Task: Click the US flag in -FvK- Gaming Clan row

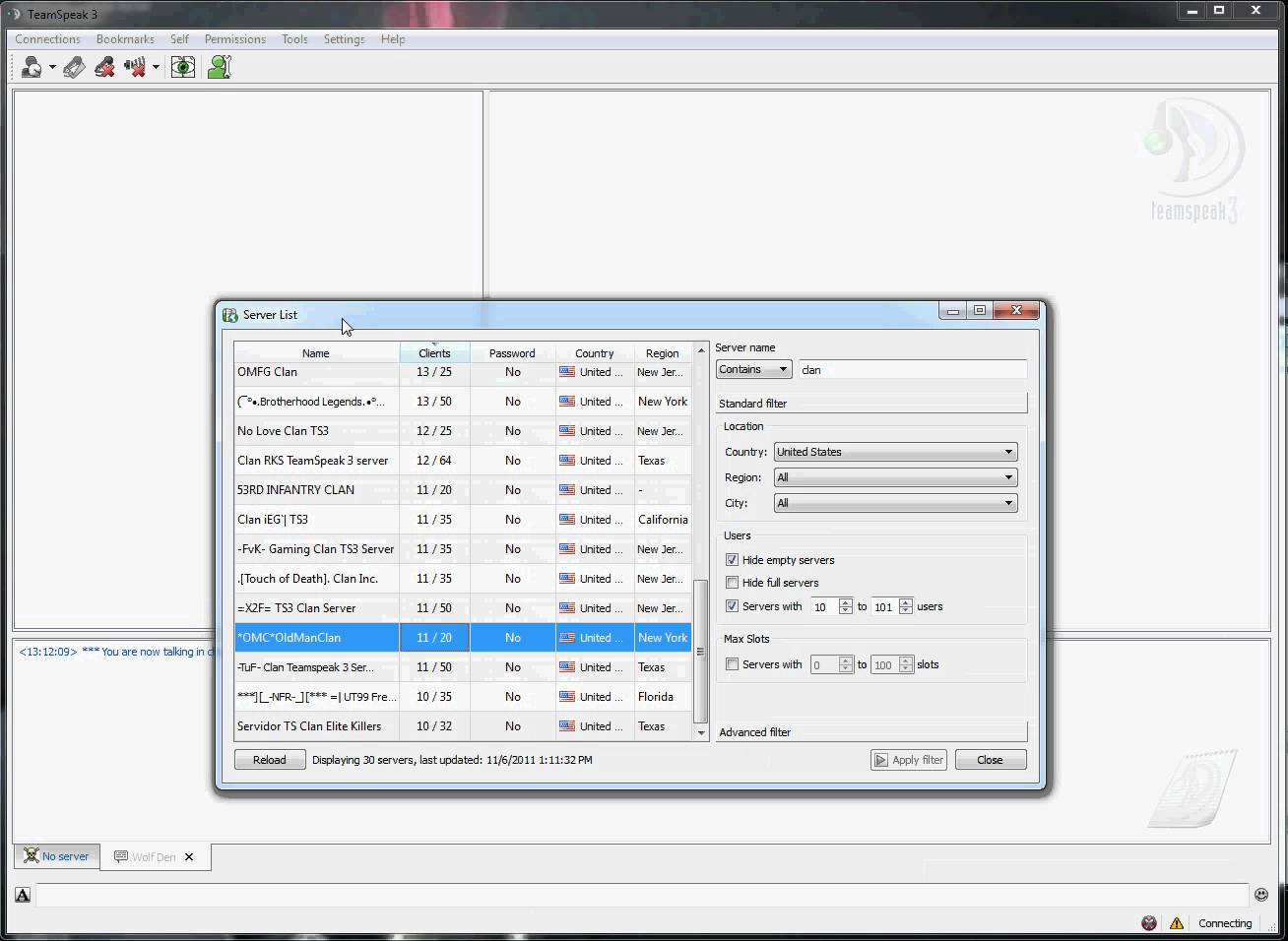Action: [x=567, y=549]
